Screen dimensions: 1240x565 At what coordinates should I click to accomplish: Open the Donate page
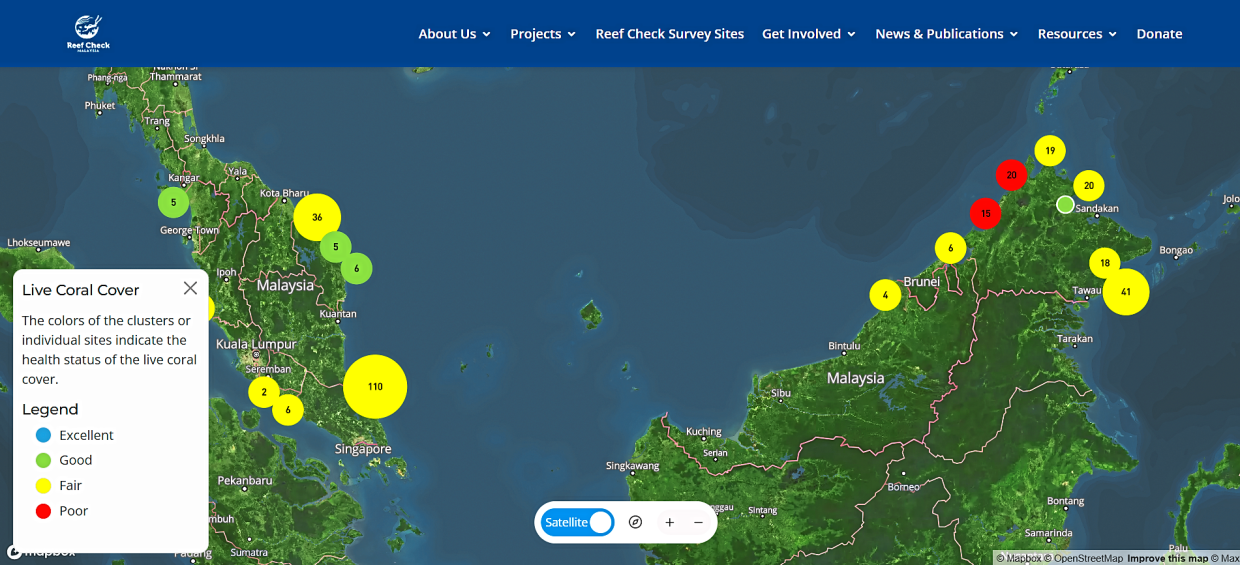[x=1159, y=34]
